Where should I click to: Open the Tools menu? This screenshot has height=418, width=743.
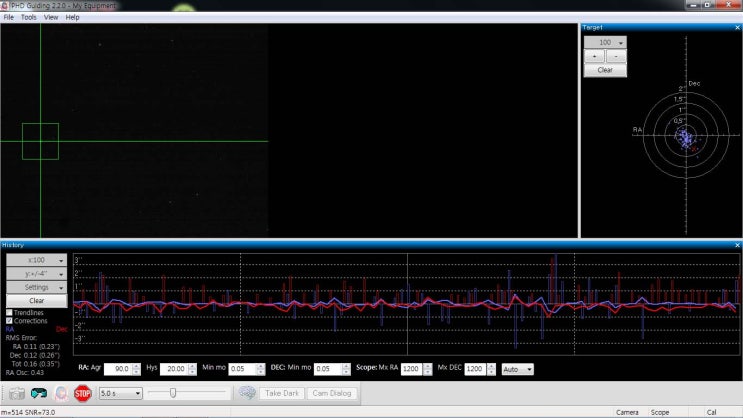coord(29,17)
